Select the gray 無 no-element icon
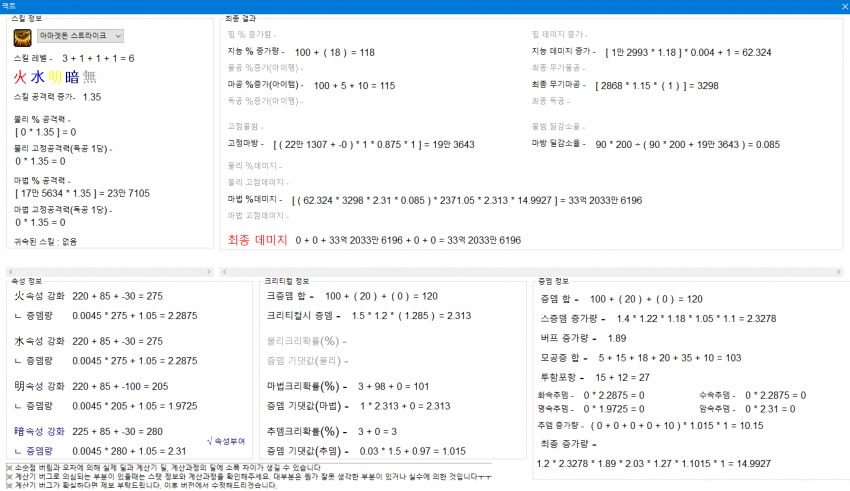This screenshot has height=491, width=850. click(x=90, y=77)
